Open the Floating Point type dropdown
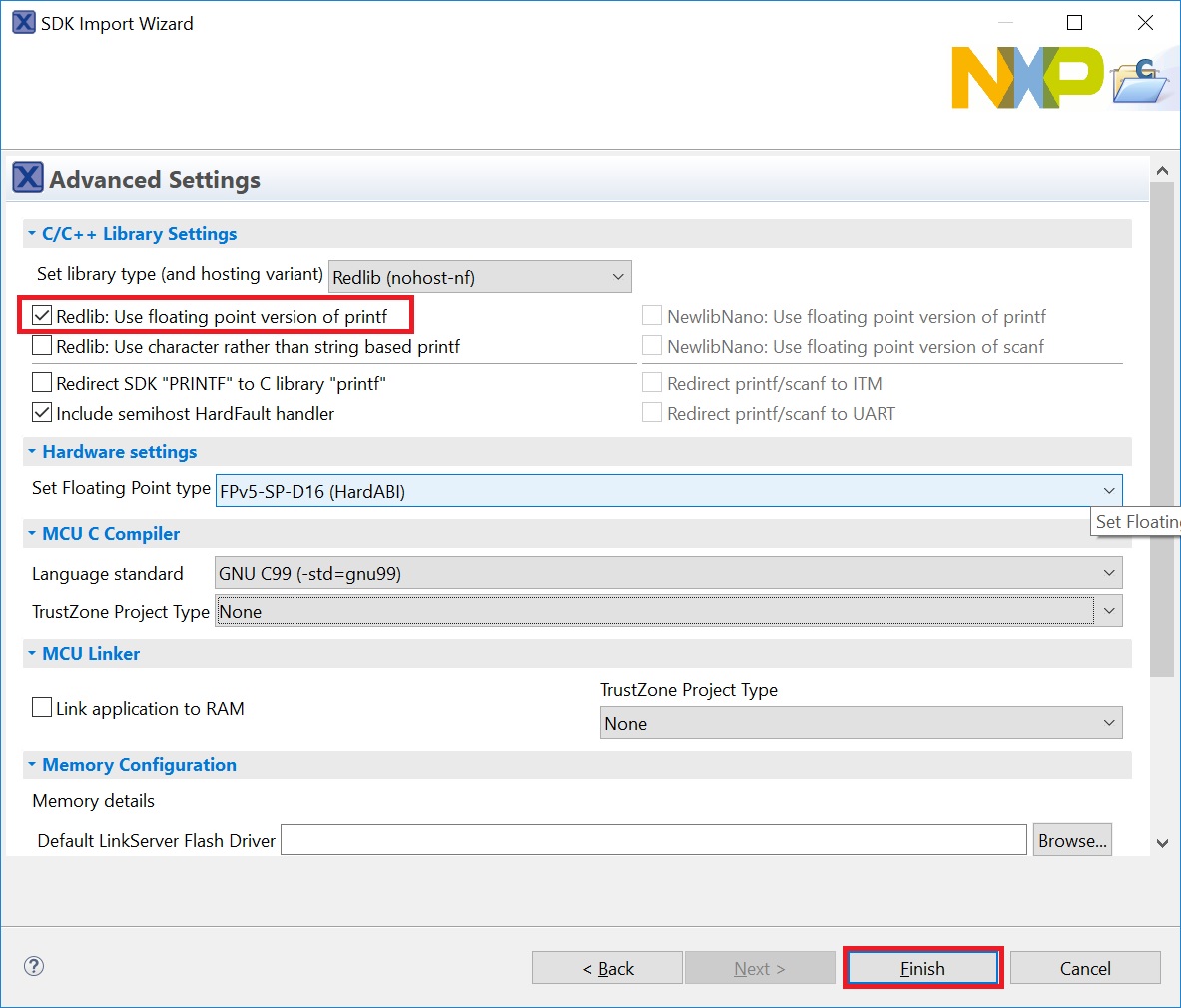This screenshot has width=1181, height=1008. [669, 491]
